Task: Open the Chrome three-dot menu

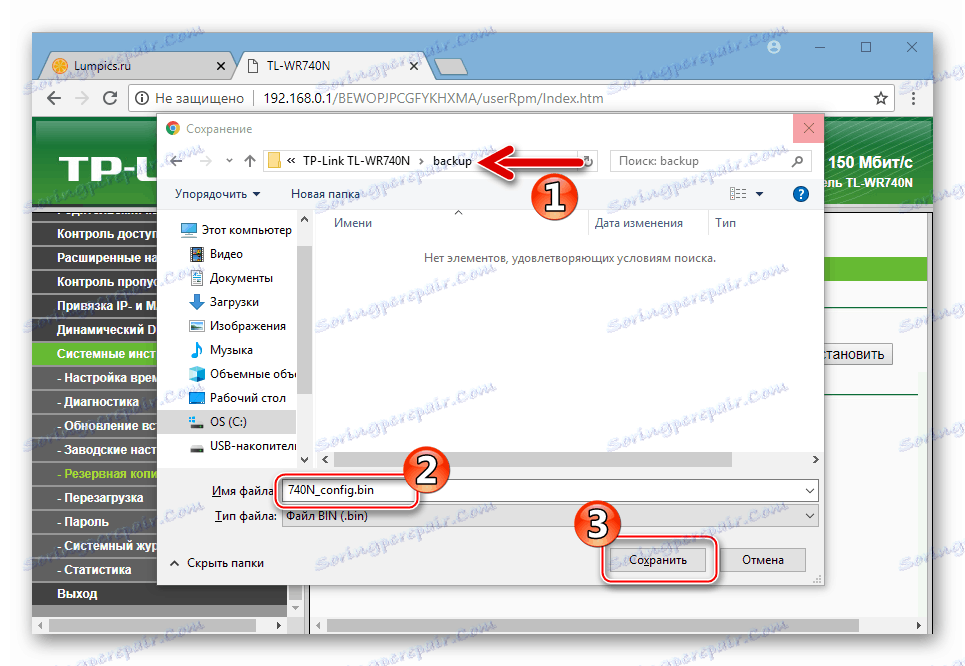Action: pyautogui.click(x=913, y=98)
